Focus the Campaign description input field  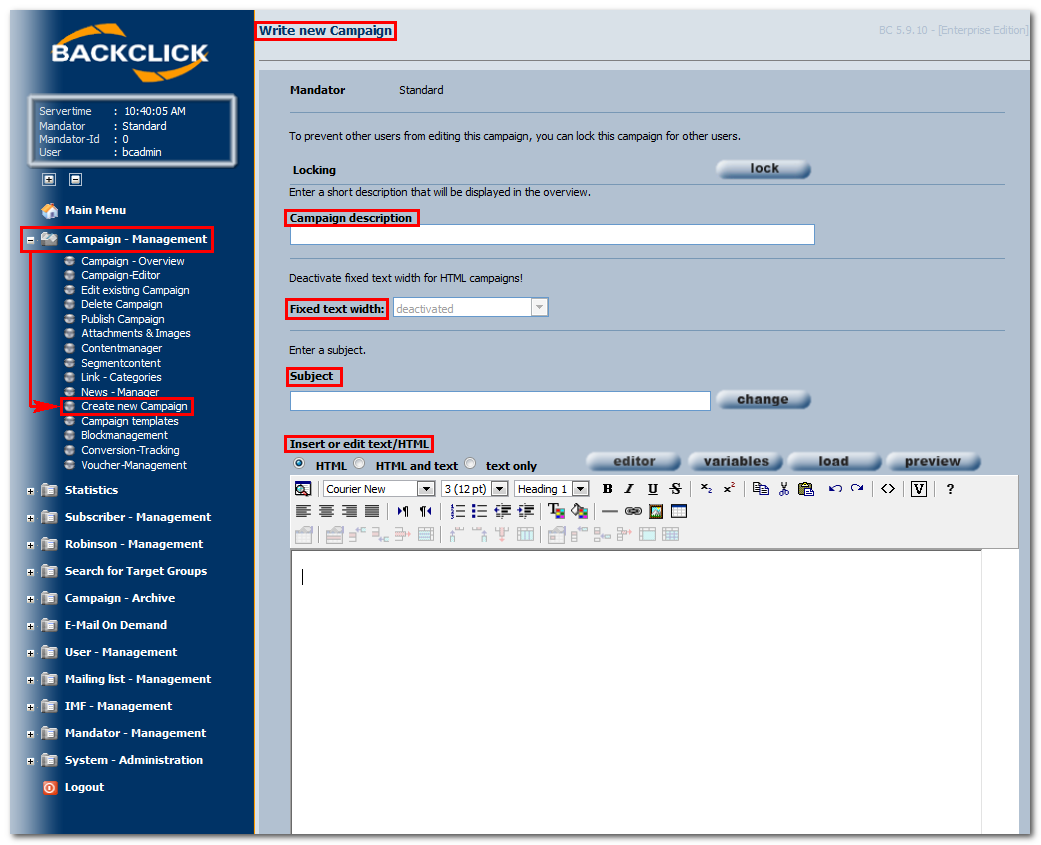pyautogui.click(x=552, y=234)
